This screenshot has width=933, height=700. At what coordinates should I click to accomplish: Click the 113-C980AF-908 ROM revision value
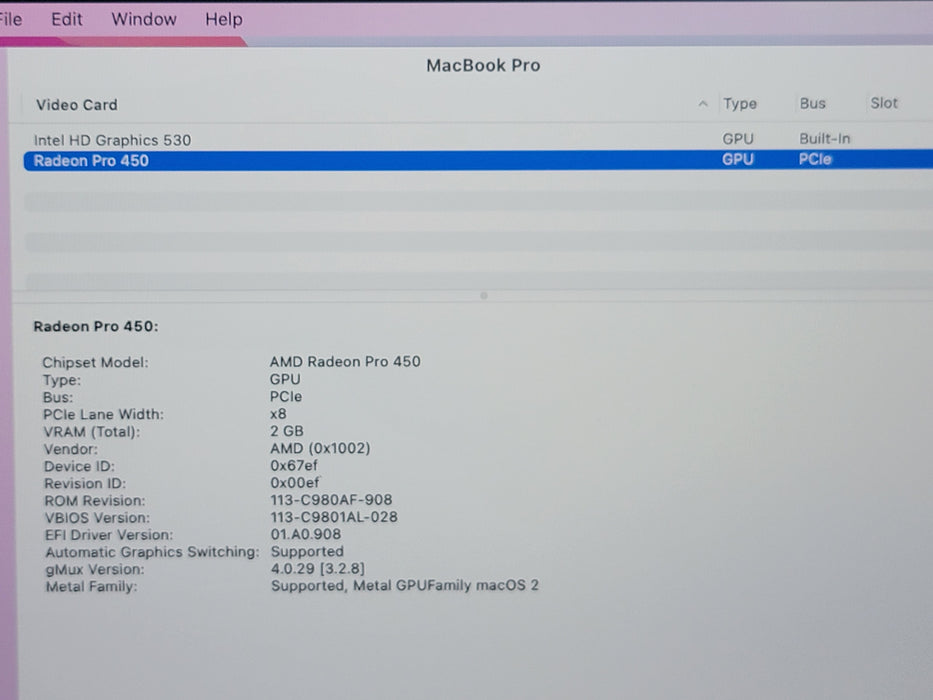coord(331,500)
